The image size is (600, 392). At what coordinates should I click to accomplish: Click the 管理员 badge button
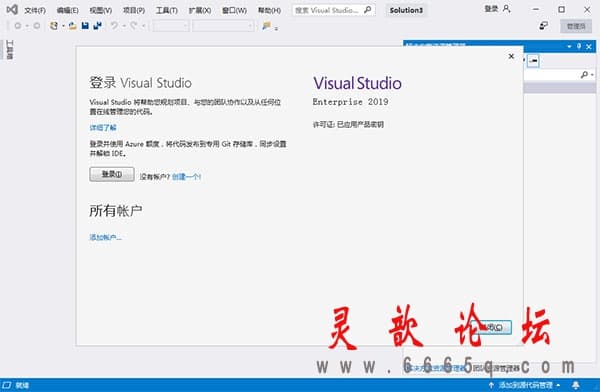click(x=576, y=26)
